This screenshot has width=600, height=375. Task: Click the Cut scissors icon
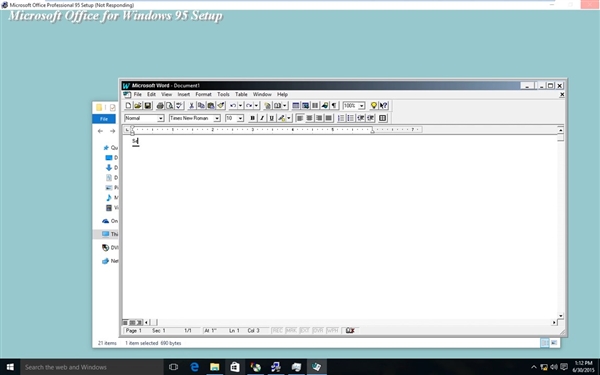pyautogui.click(x=192, y=106)
